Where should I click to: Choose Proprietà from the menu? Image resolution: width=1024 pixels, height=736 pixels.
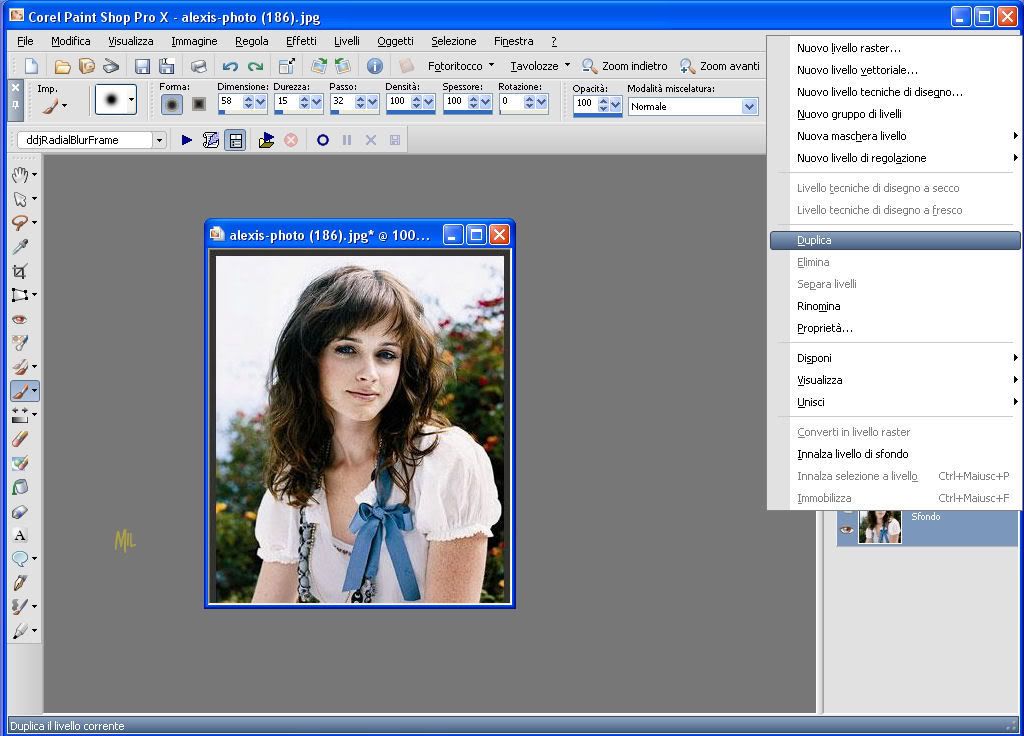pyautogui.click(x=895, y=328)
